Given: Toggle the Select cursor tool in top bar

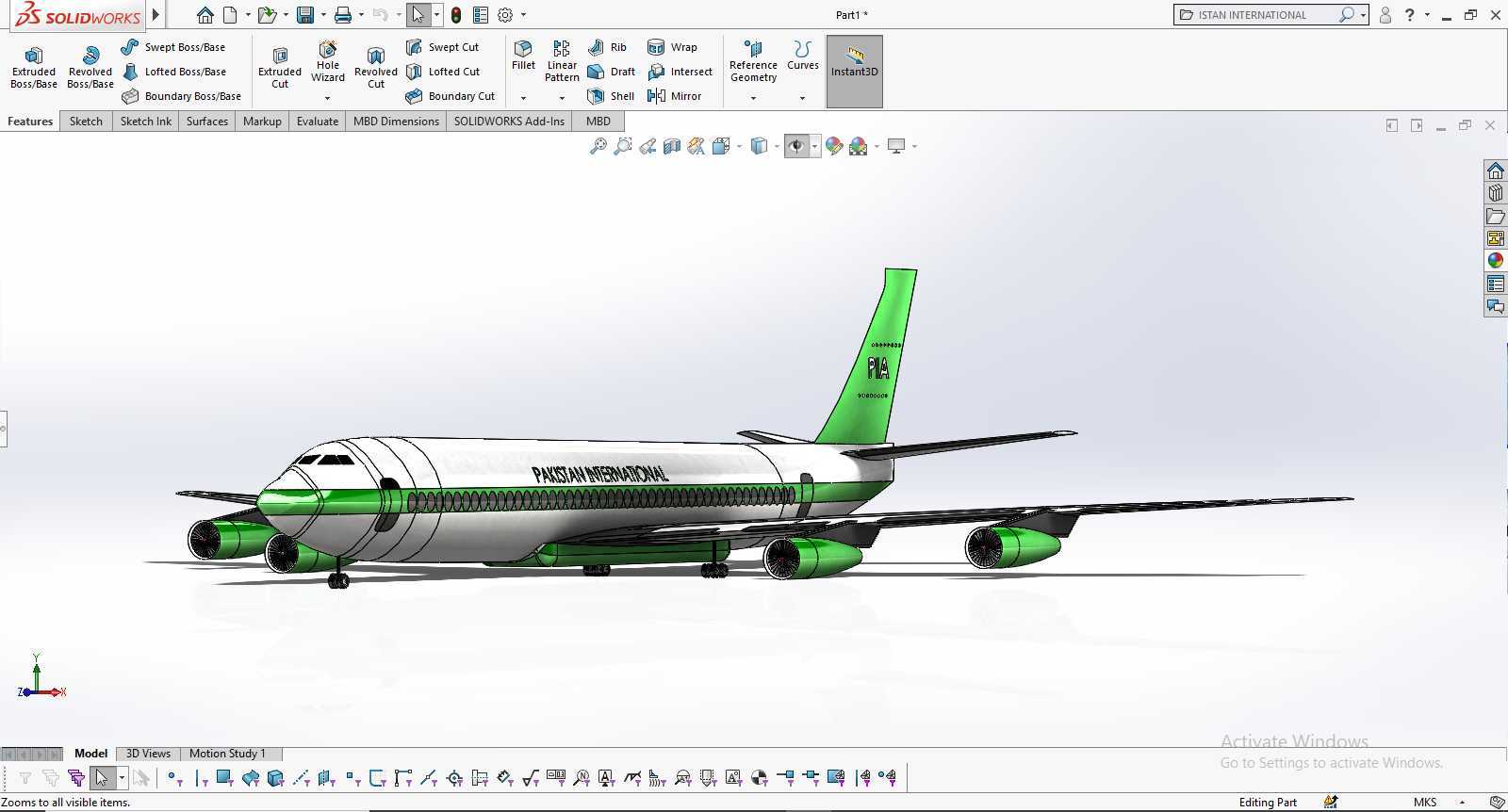Looking at the screenshot, I should (x=418, y=15).
